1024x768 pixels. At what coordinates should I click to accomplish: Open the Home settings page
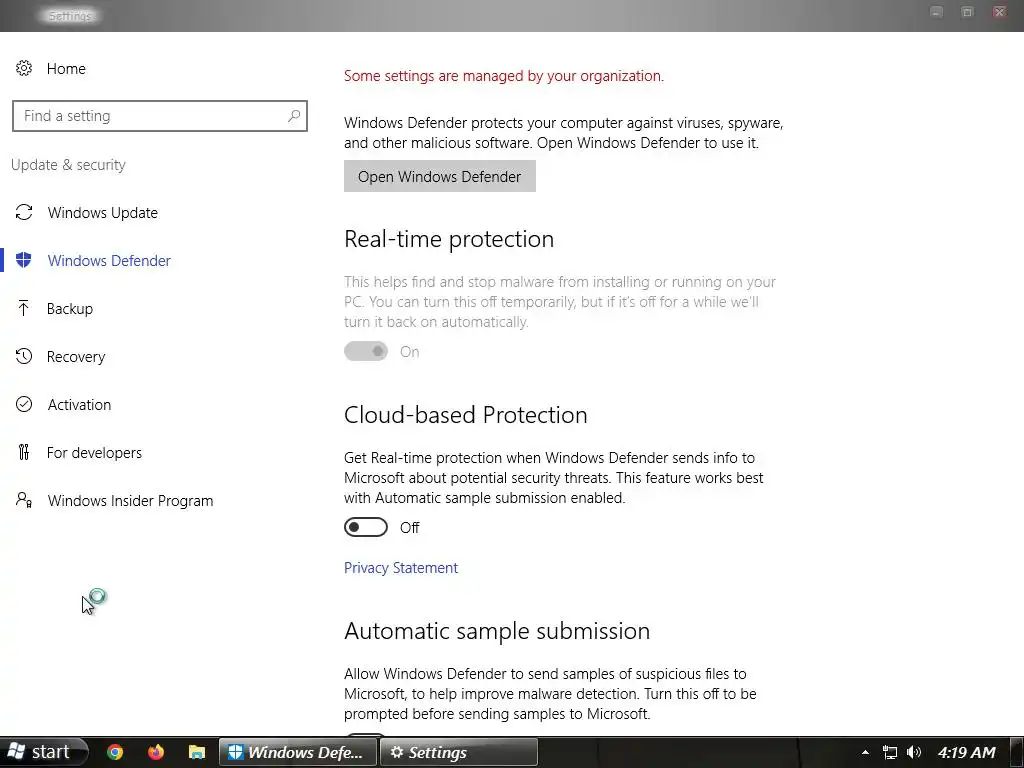(66, 69)
